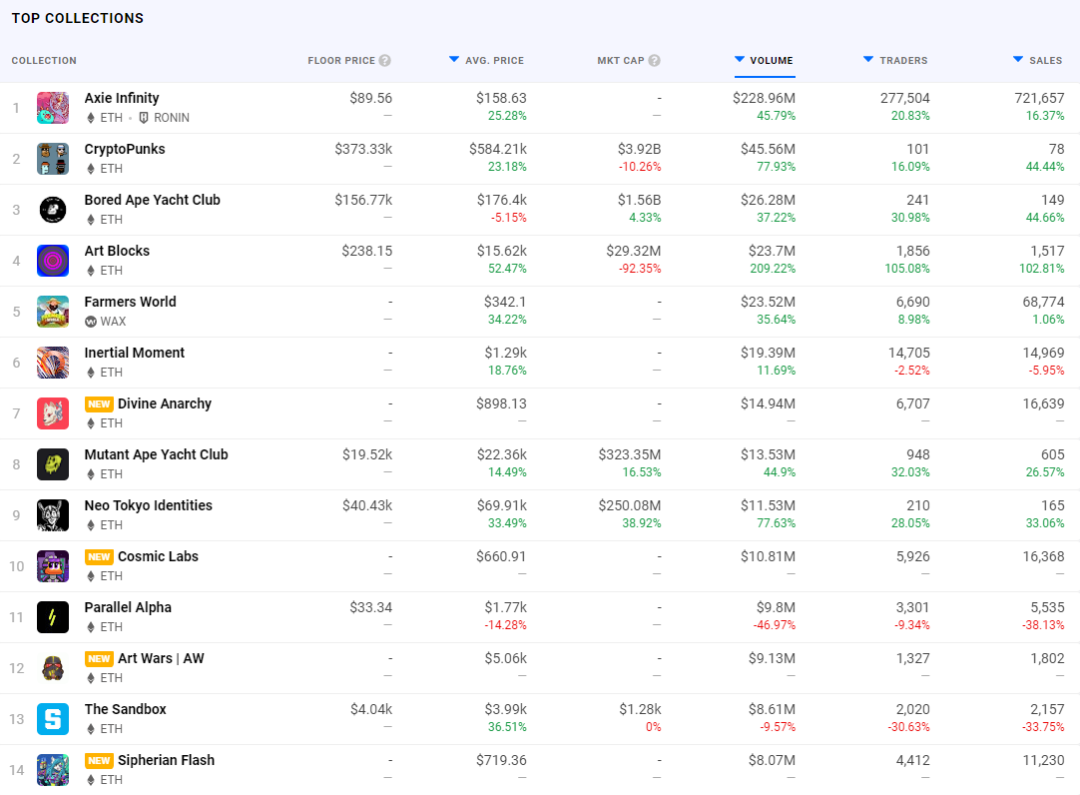Open the Art Blocks collection icon
The width and height of the screenshot is (1080, 795).
click(53, 261)
